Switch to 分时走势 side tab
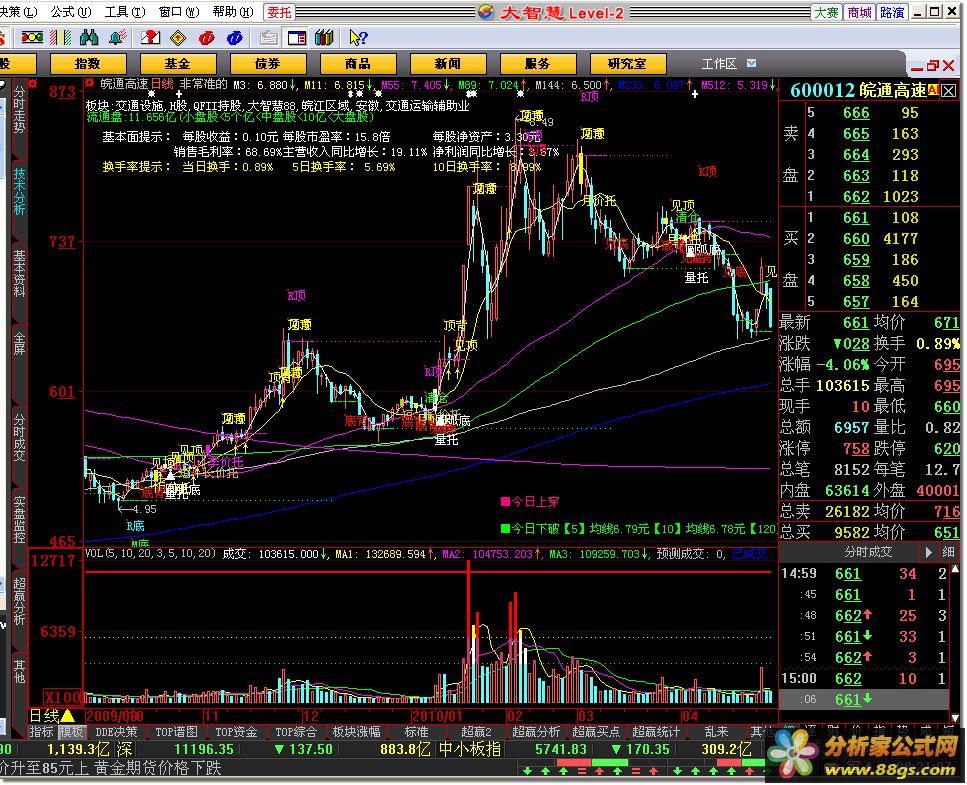The image size is (967, 785). 19,110
